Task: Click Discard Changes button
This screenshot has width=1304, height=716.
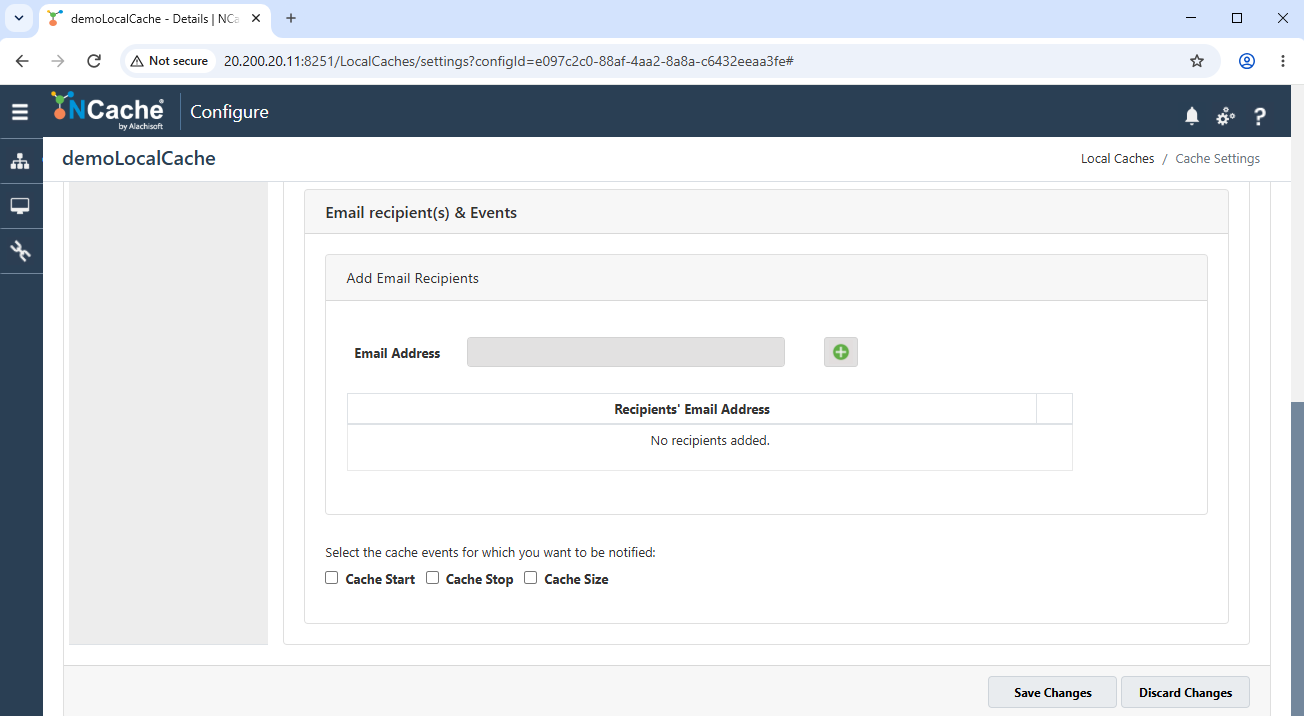Action: 1186,692
